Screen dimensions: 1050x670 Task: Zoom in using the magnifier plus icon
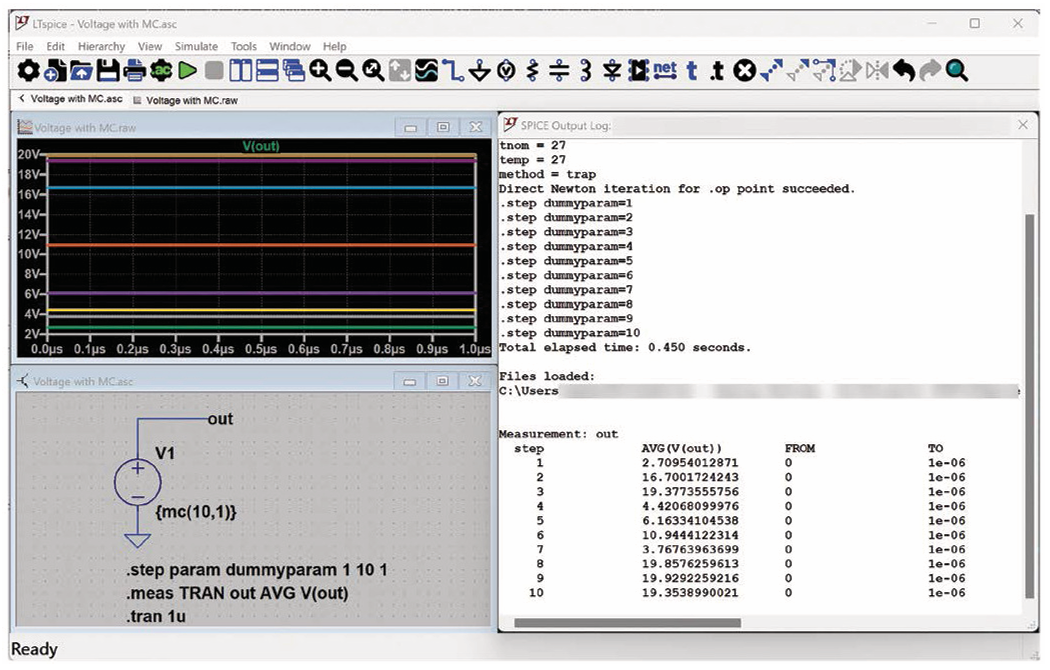[320, 70]
